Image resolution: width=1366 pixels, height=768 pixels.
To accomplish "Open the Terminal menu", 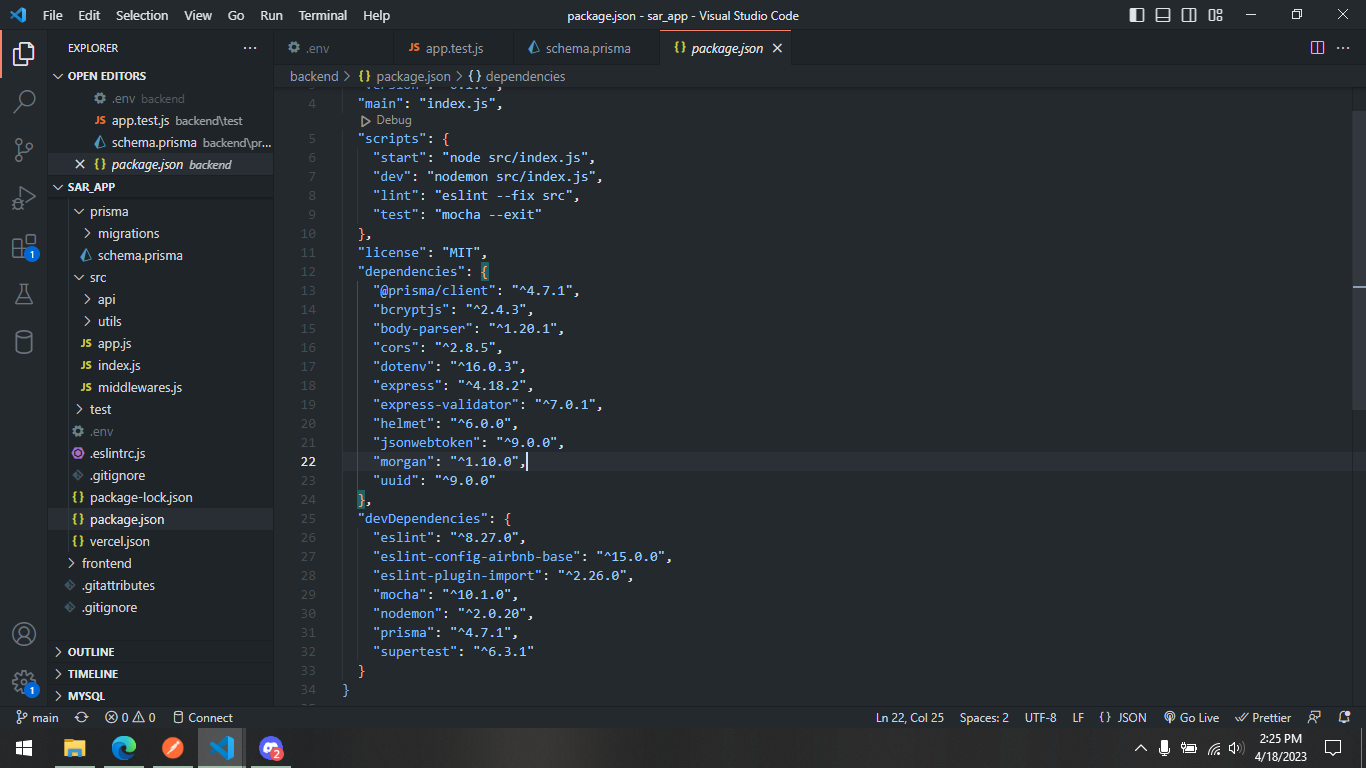I will click(322, 15).
